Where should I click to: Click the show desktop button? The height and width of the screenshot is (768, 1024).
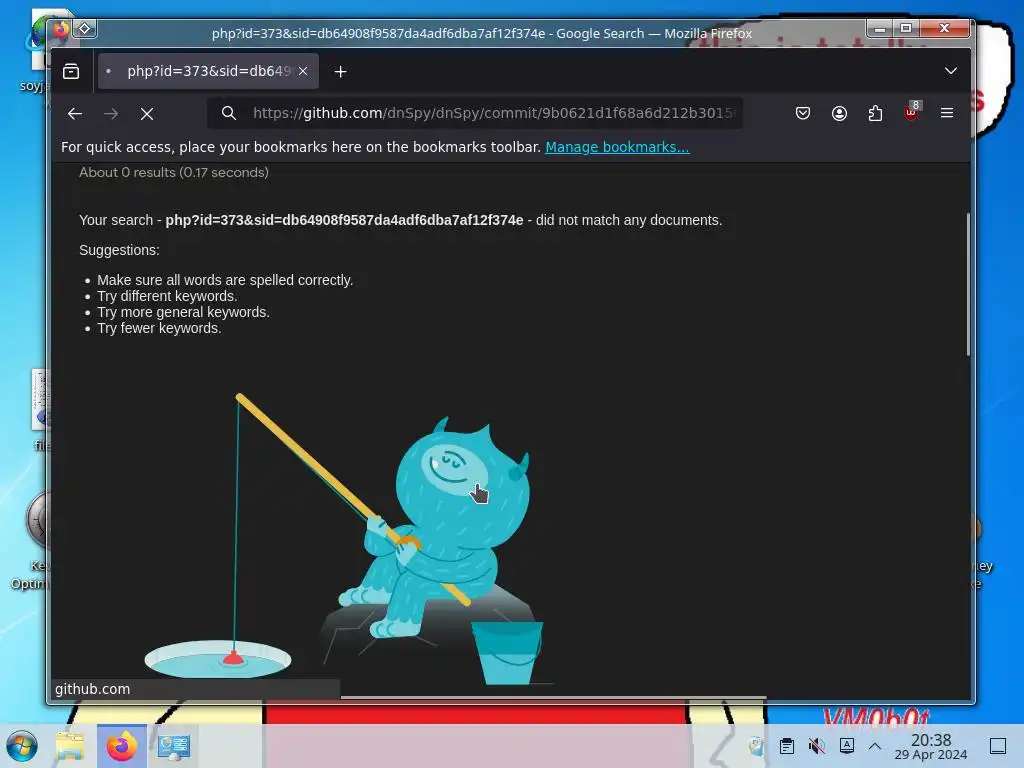point(998,746)
